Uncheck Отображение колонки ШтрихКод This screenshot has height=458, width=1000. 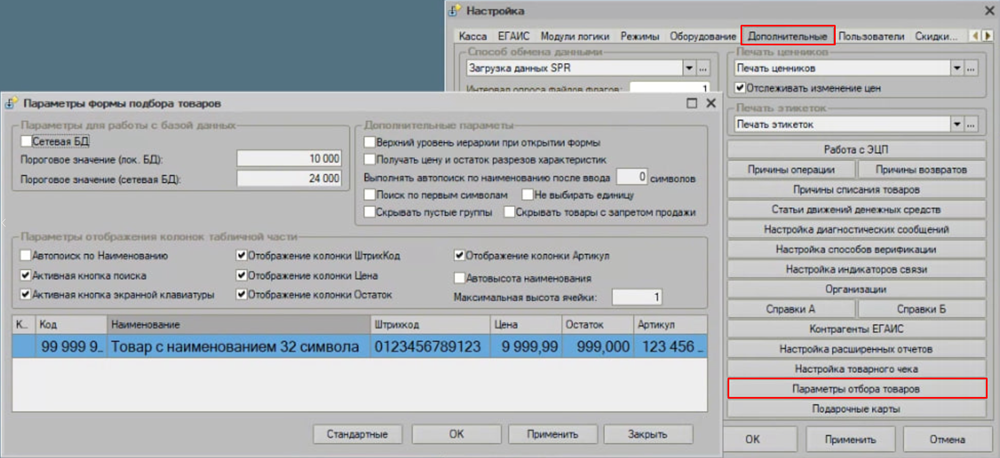click(241, 256)
